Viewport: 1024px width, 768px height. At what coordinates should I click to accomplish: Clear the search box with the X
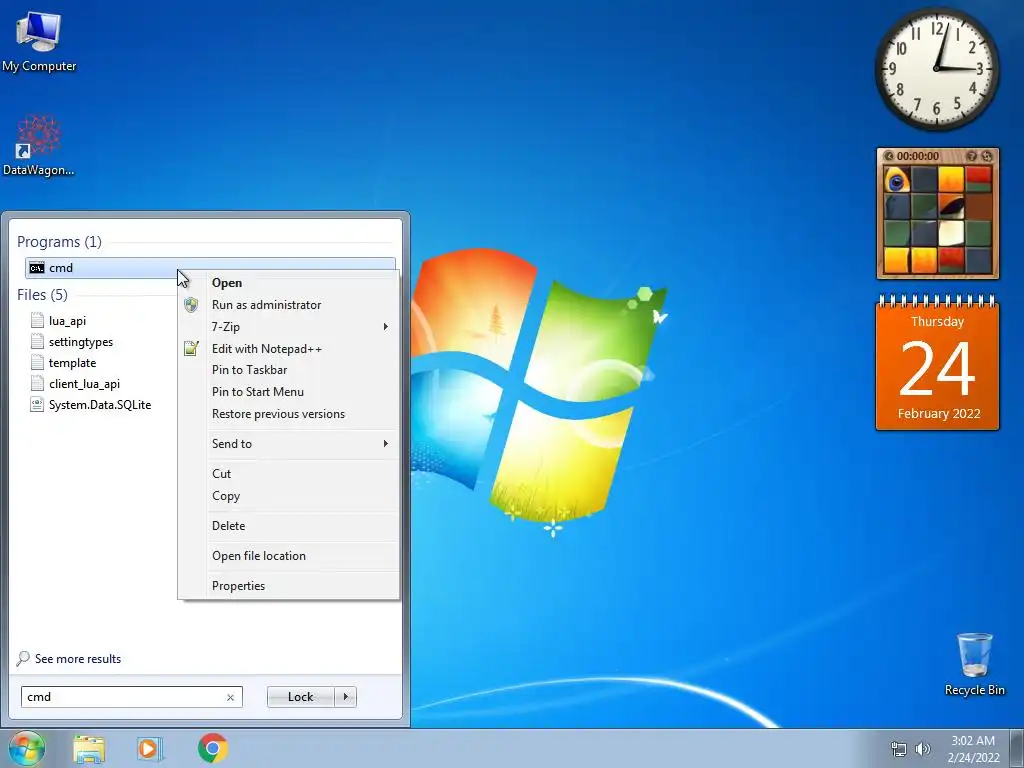click(x=231, y=697)
